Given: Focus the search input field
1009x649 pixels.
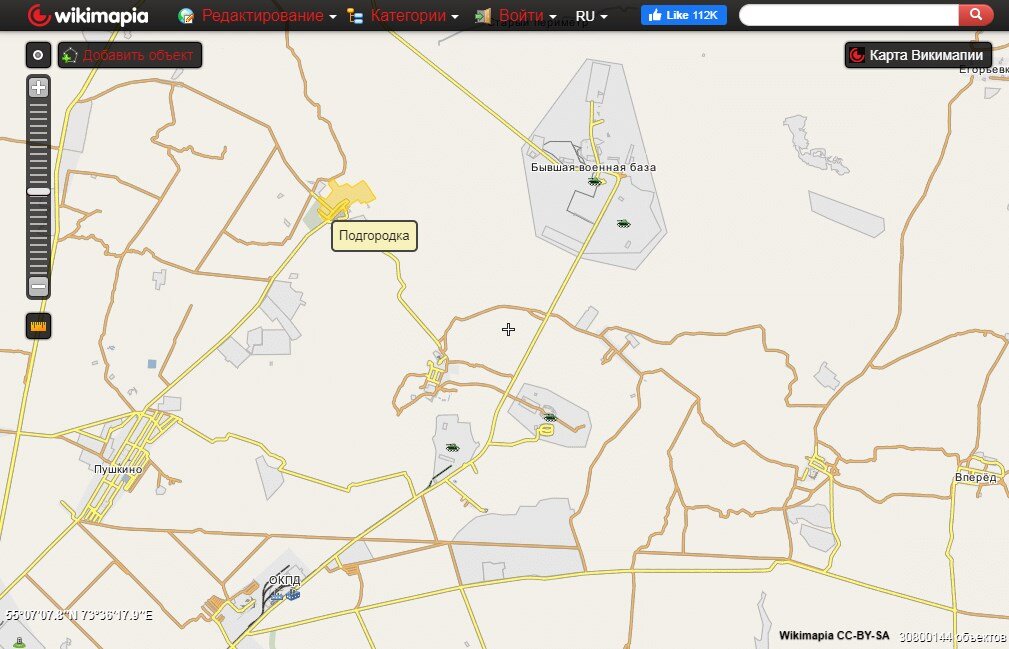Looking at the screenshot, I should pyautogui.click(x=848, y=15).
